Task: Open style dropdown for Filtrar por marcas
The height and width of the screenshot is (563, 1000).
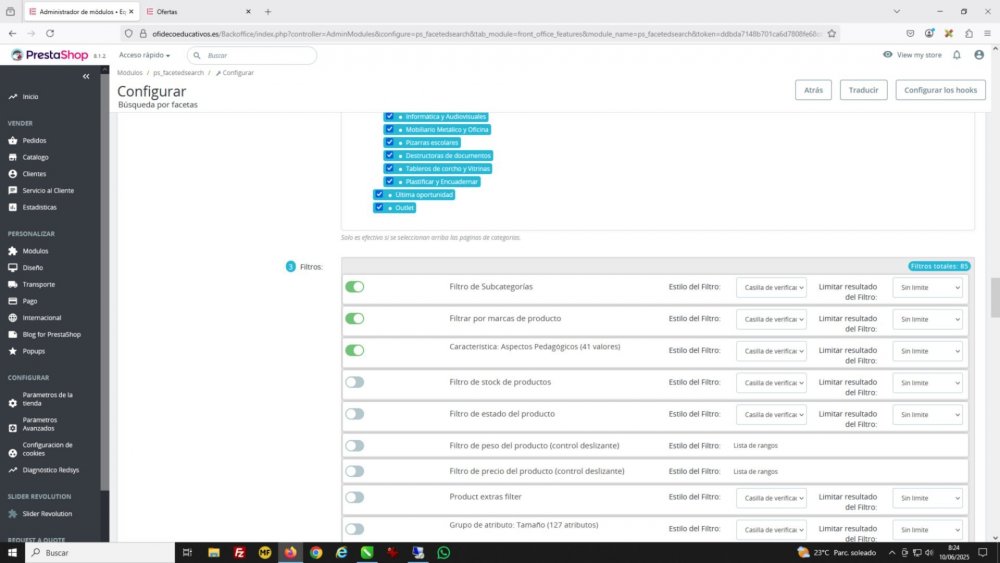Action: (x=771, y=319)
